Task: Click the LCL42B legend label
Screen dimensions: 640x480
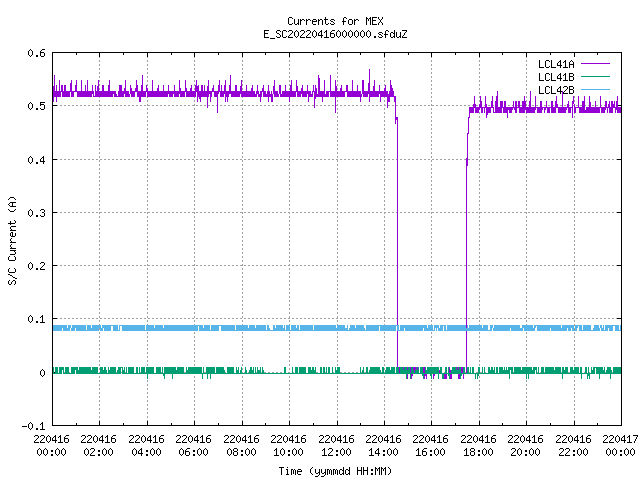Action: tap(556, 90)
